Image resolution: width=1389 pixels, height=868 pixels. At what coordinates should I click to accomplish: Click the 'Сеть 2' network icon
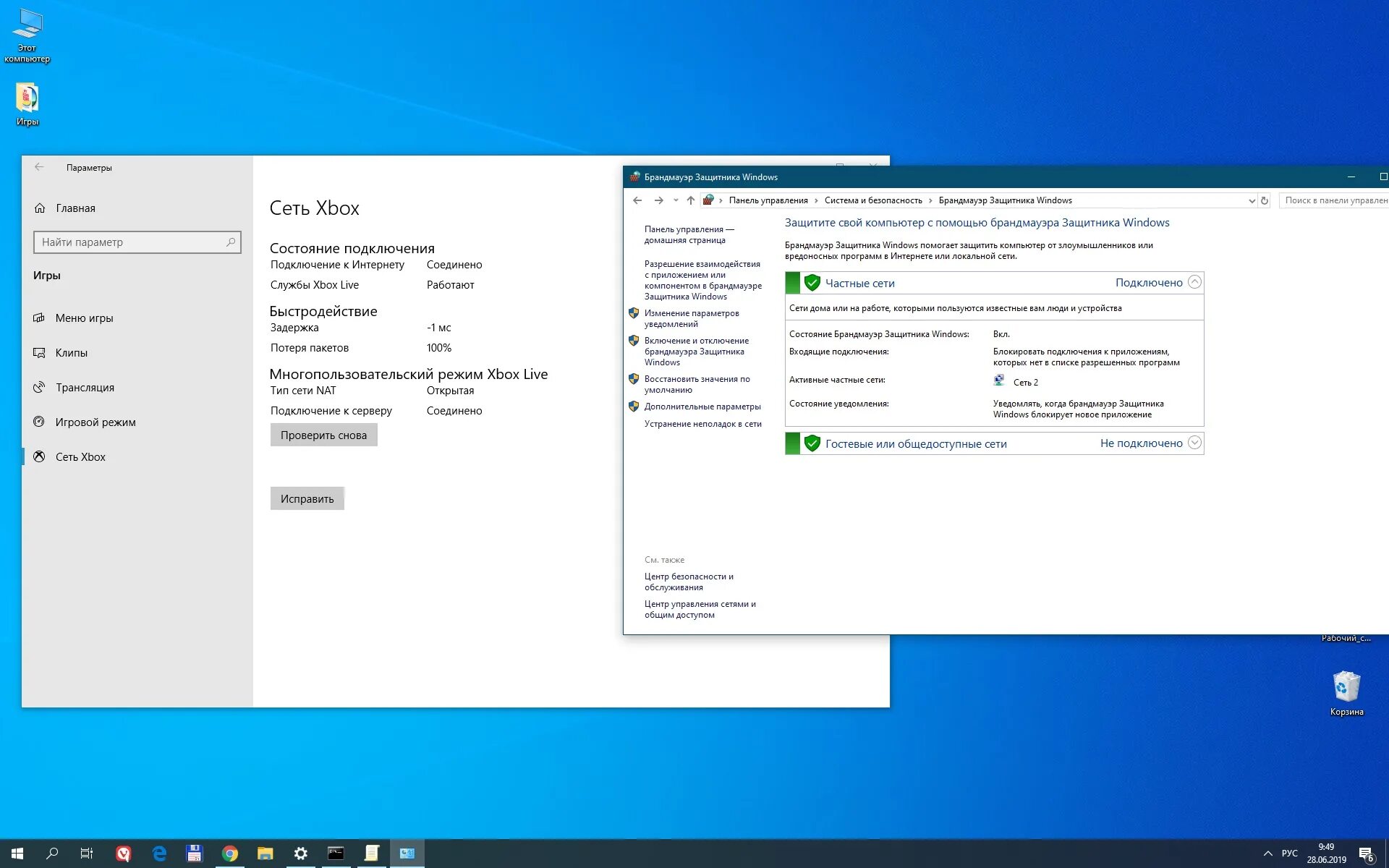[999, 380]
